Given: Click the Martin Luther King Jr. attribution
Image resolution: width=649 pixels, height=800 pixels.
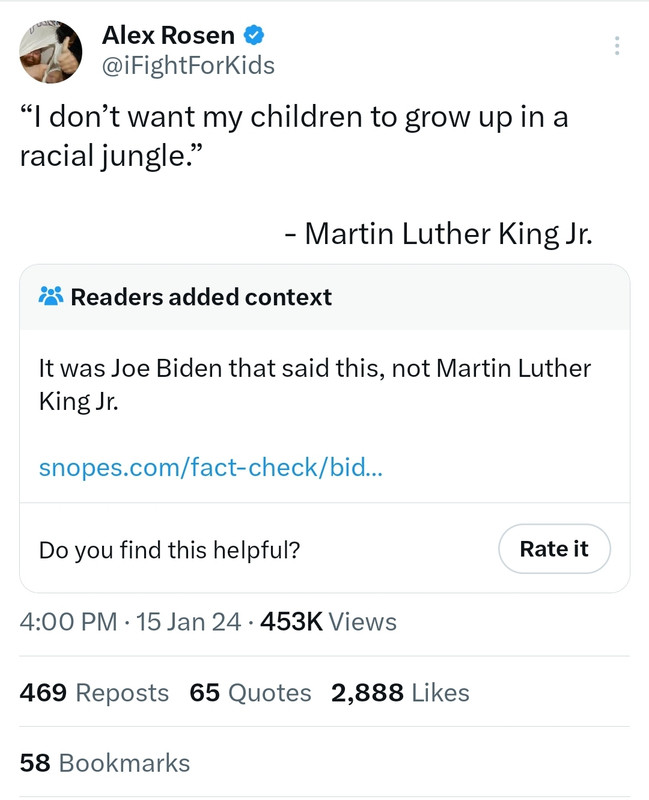Looking at the screenshot, I should pyautogui.click(x=439, y=233).
